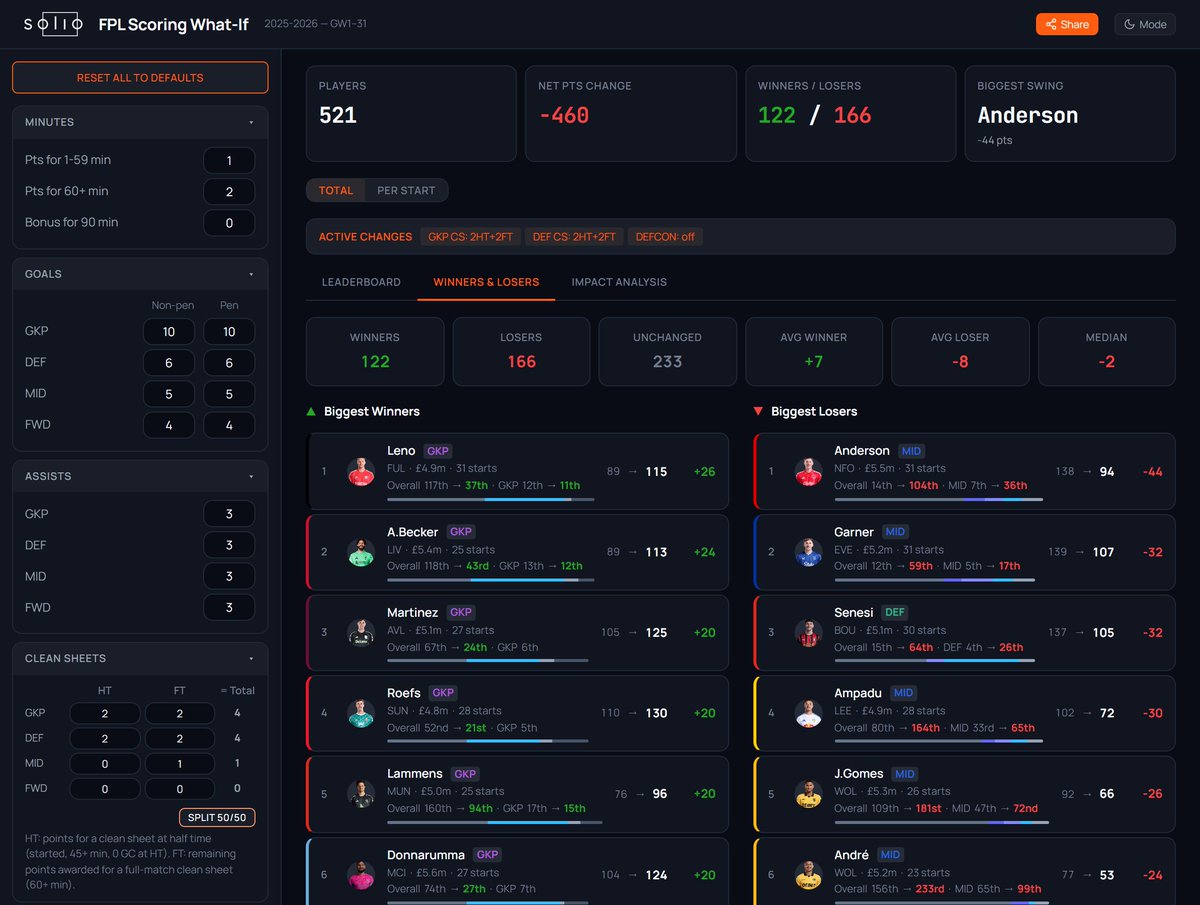The width and height of the screenshot is (1200, 905).
Task: Click Martinez's rank progress bar
Action: click(x=488, y=660)
